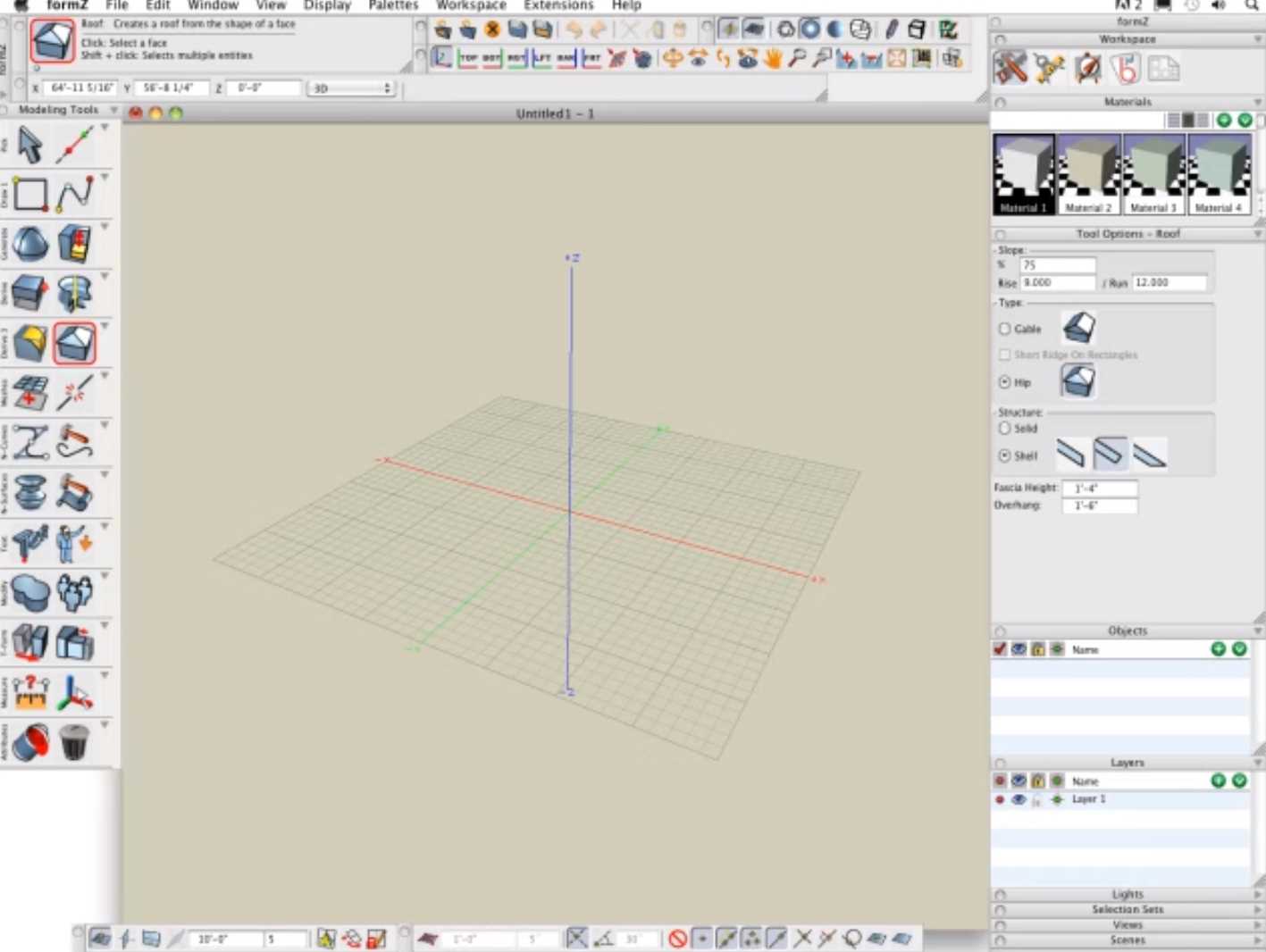Click green check button in Layers header
Screen dimensions: 1266x952
[1239, 781]
